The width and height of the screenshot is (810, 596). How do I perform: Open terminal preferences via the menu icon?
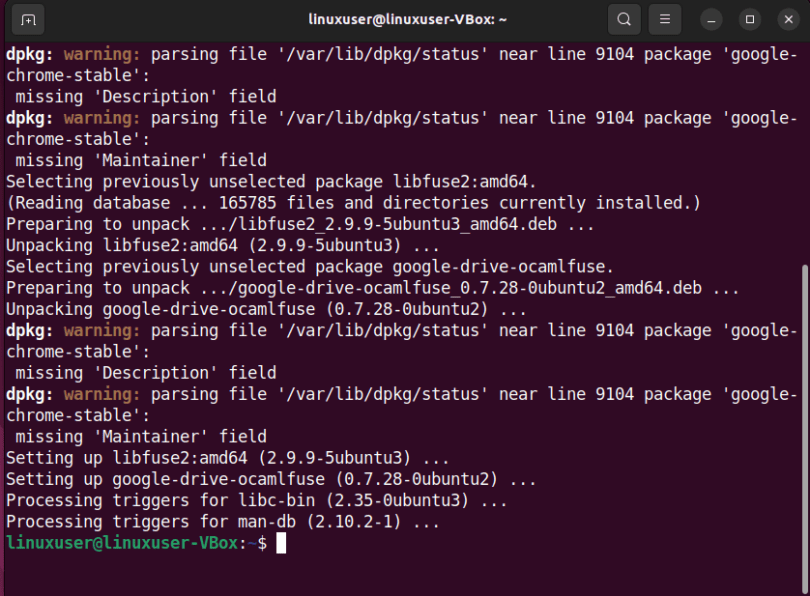666,19
